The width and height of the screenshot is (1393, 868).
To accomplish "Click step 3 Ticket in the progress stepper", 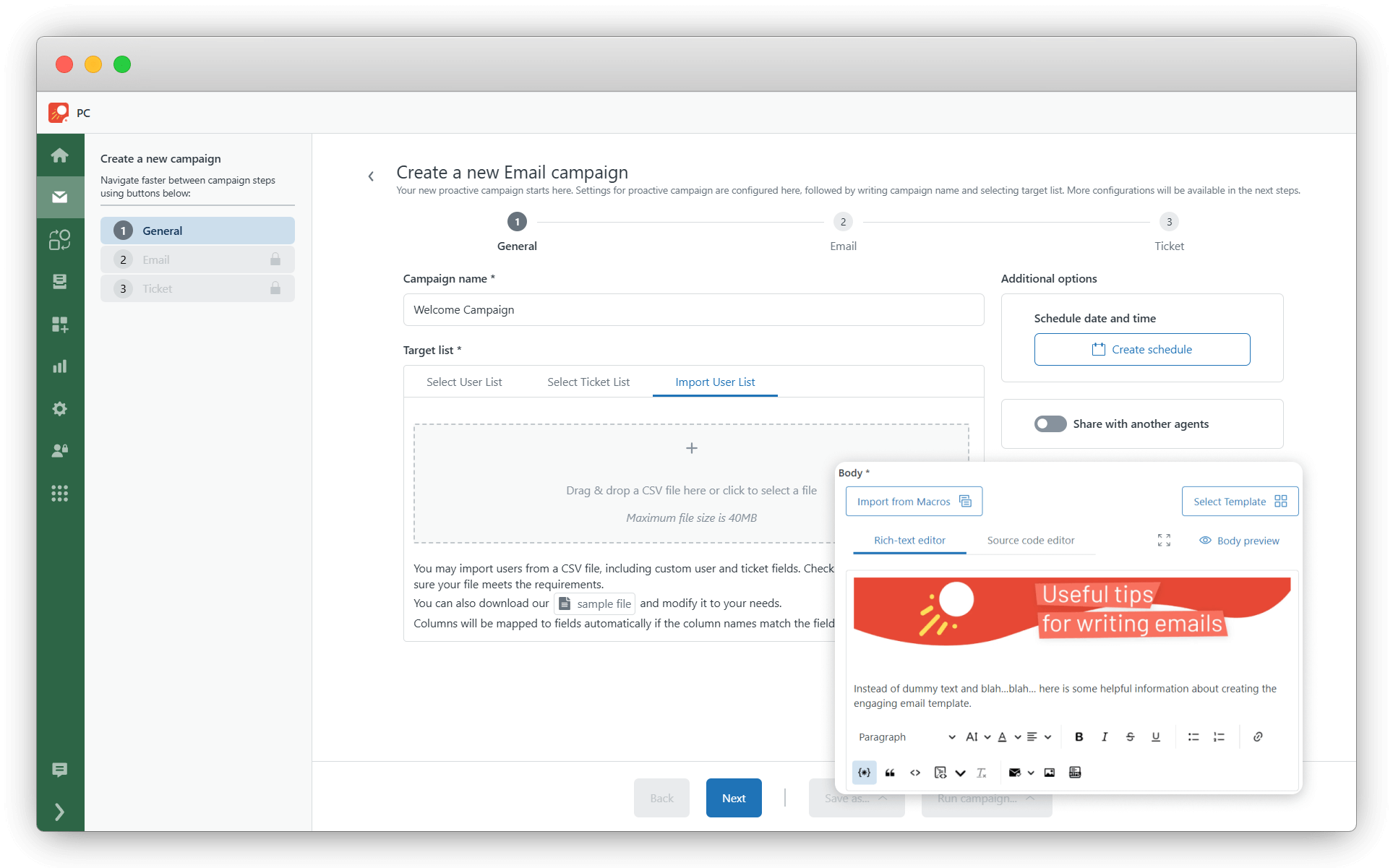I will click(1169, 231).
